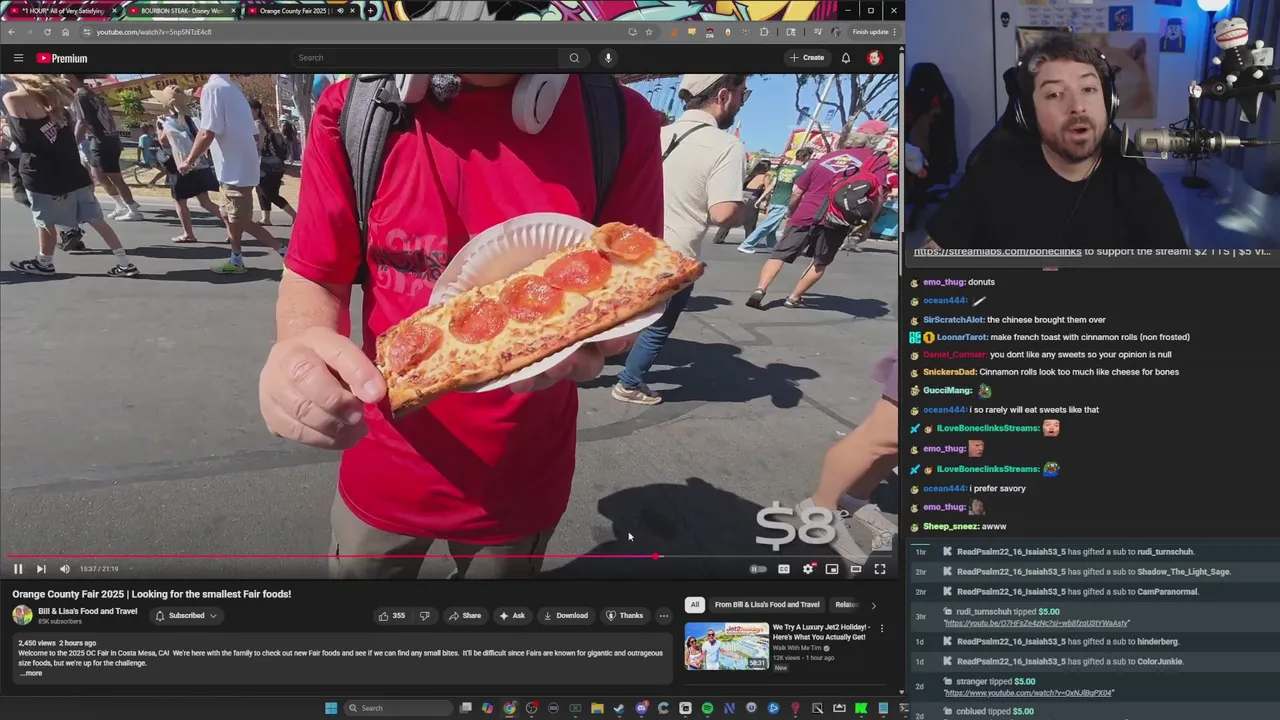Click the Ask button under the video
Screen dimensions: 1280x720
(512, 616)
